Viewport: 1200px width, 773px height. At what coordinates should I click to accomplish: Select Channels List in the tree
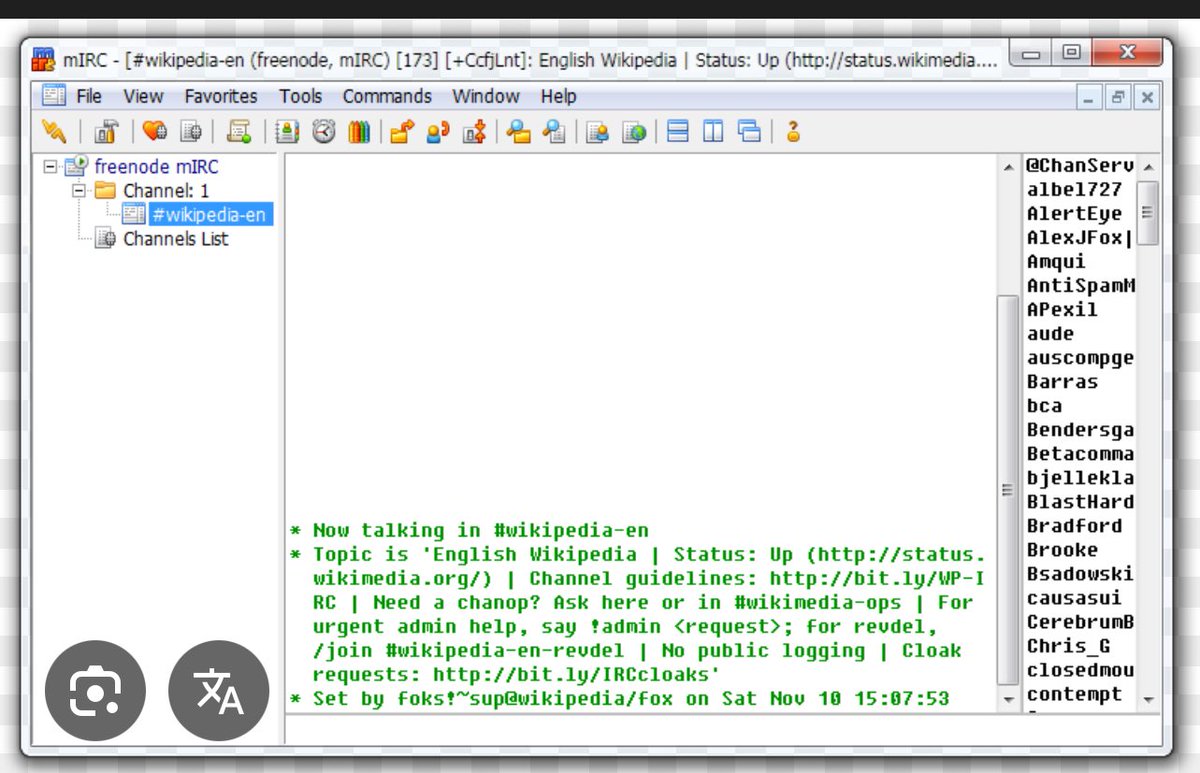pyautogui.click(x=175, y=239)
